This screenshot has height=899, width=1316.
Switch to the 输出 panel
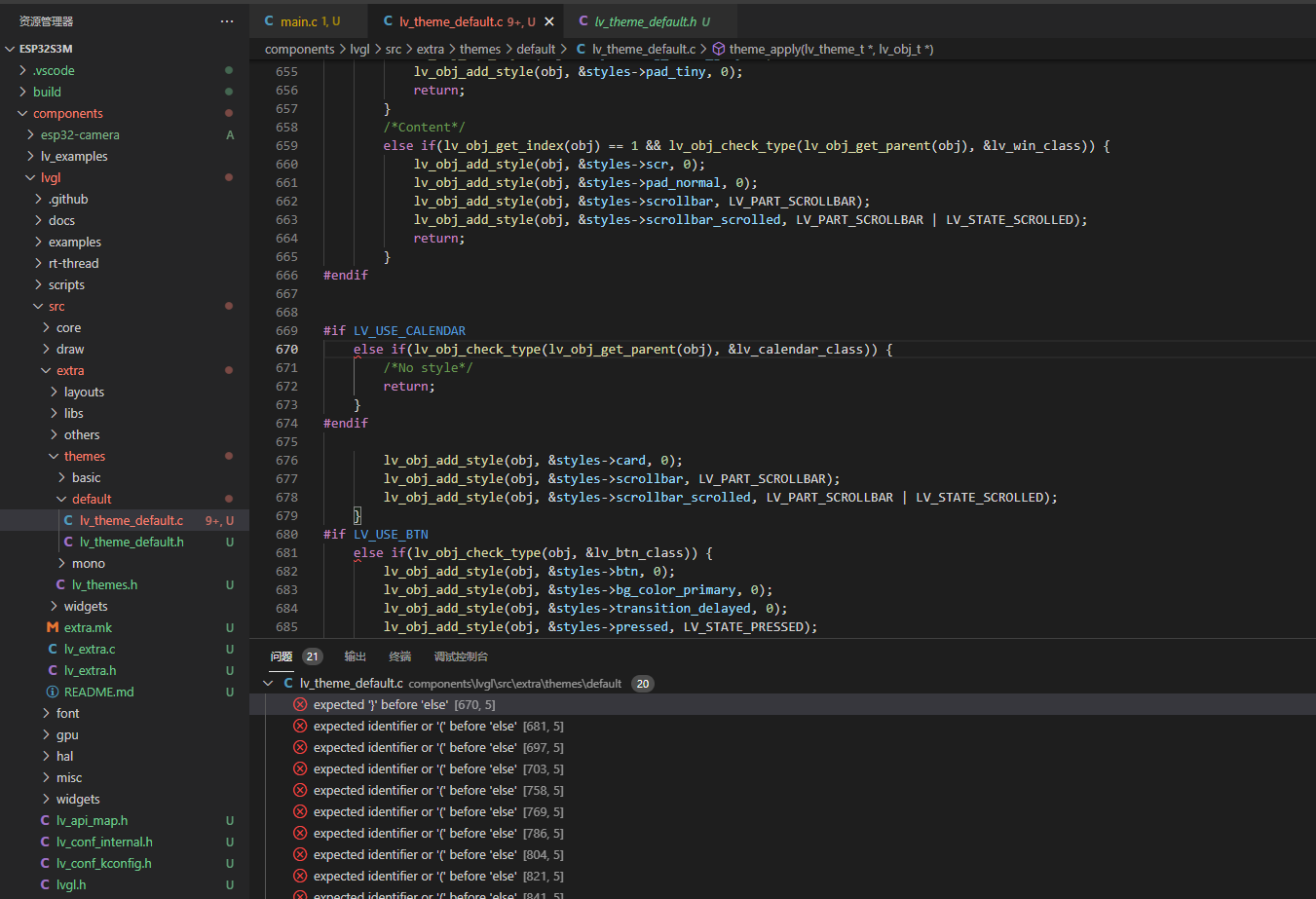[x=355, y=656]
